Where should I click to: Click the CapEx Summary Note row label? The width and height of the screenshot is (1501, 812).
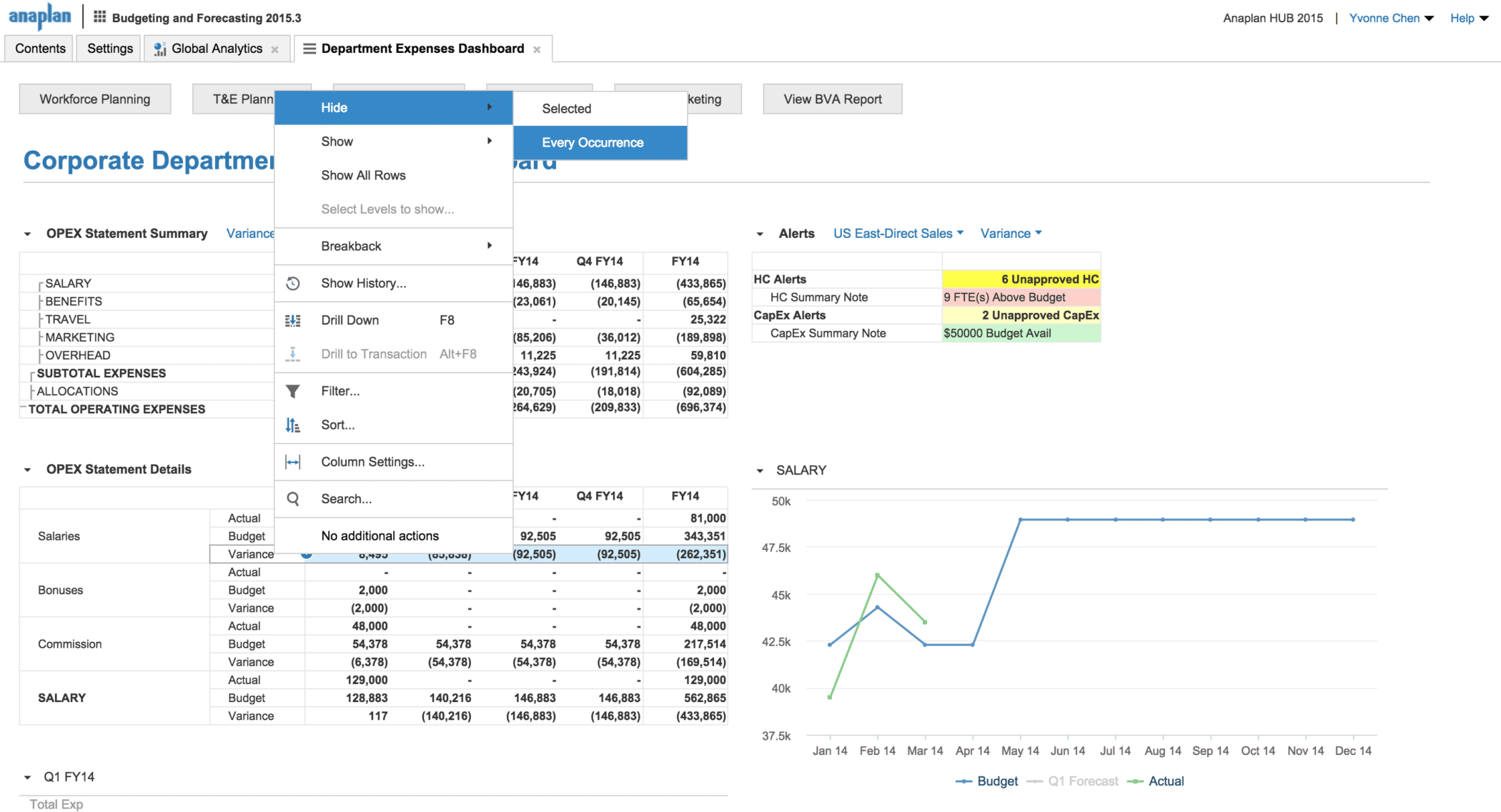pyautogui.click(x=828, y=333)
